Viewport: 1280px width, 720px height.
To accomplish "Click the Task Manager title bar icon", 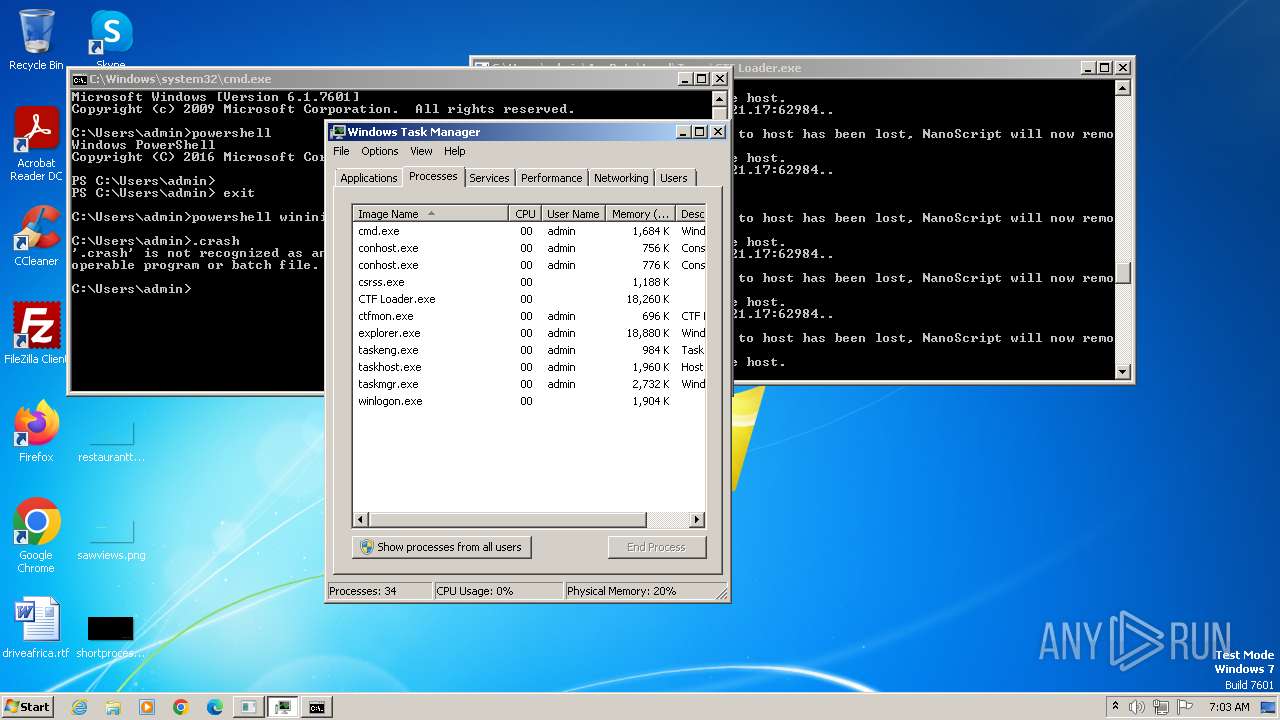I will [338, 132].
